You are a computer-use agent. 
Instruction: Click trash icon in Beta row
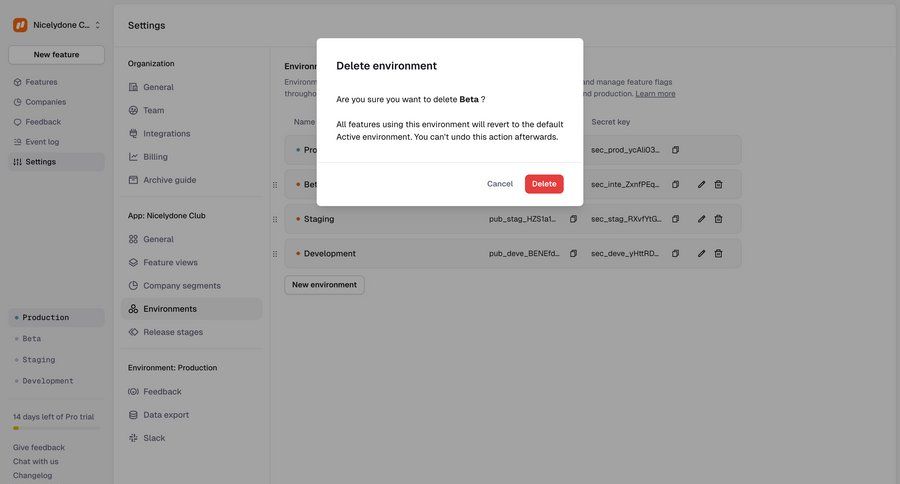coord(718,184)
